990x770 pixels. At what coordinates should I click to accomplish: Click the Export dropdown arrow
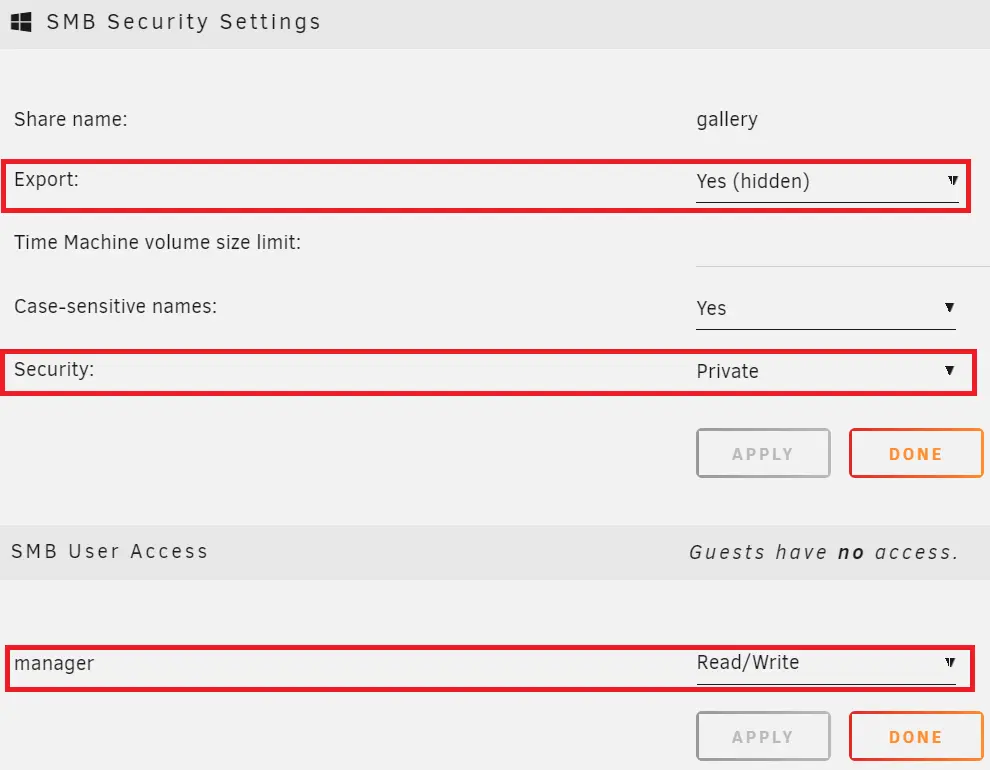(953, 181)
